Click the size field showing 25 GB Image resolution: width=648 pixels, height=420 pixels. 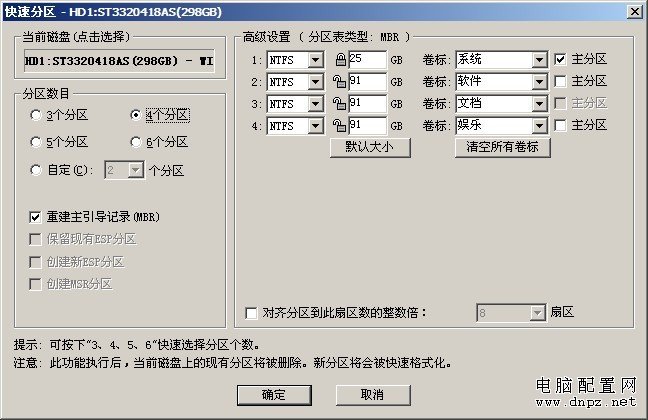pyautogui.click(x=367, y=60)
